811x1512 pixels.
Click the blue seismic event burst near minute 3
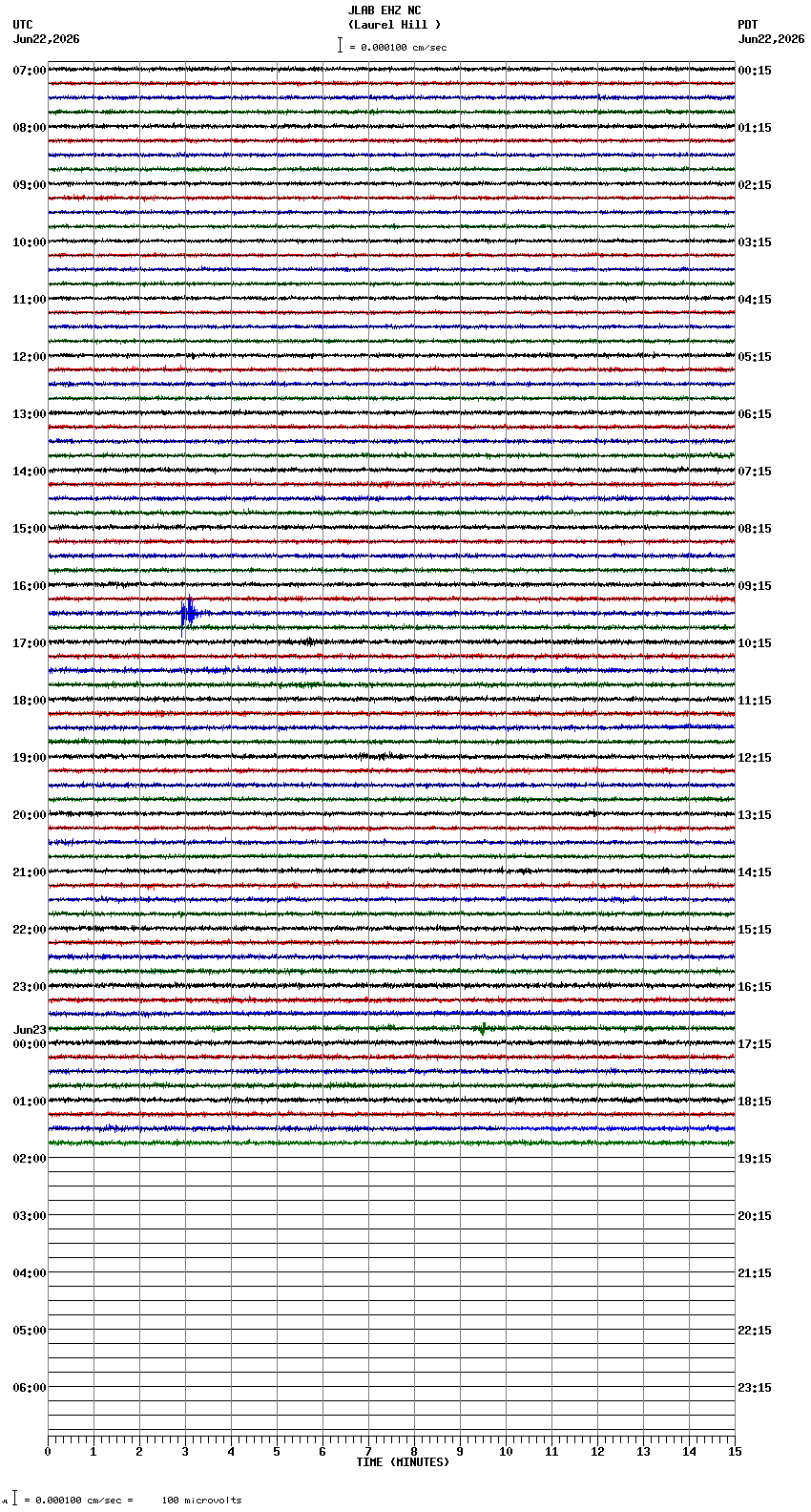coord(189,614)
